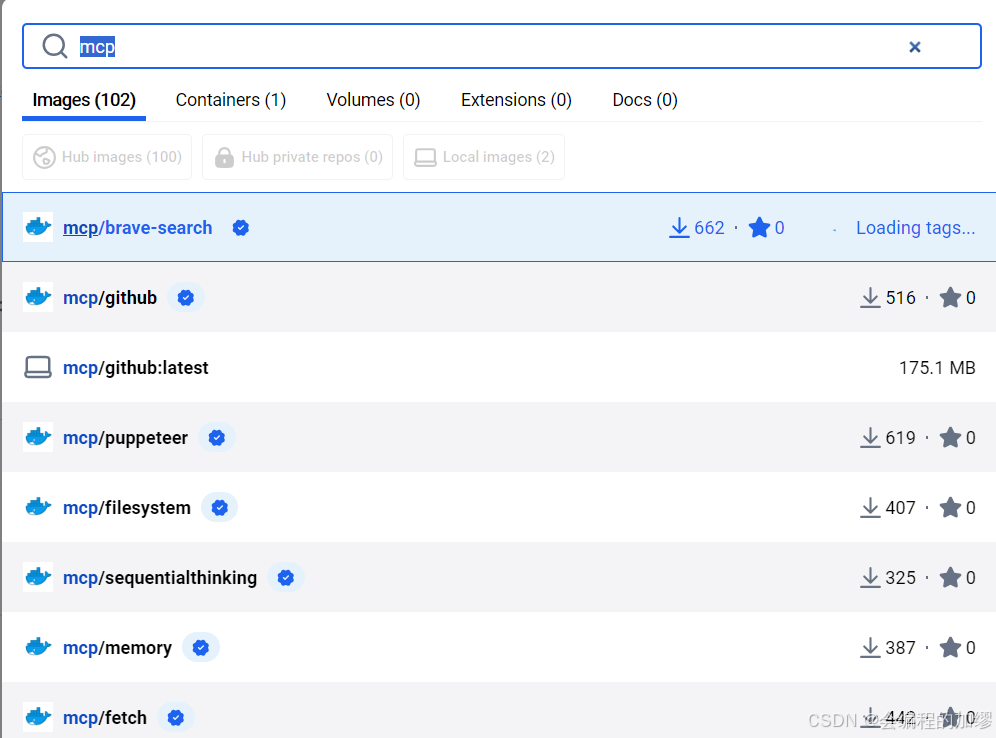Click the verified badge next to mcp/puppeteer

tap(217, 438)
